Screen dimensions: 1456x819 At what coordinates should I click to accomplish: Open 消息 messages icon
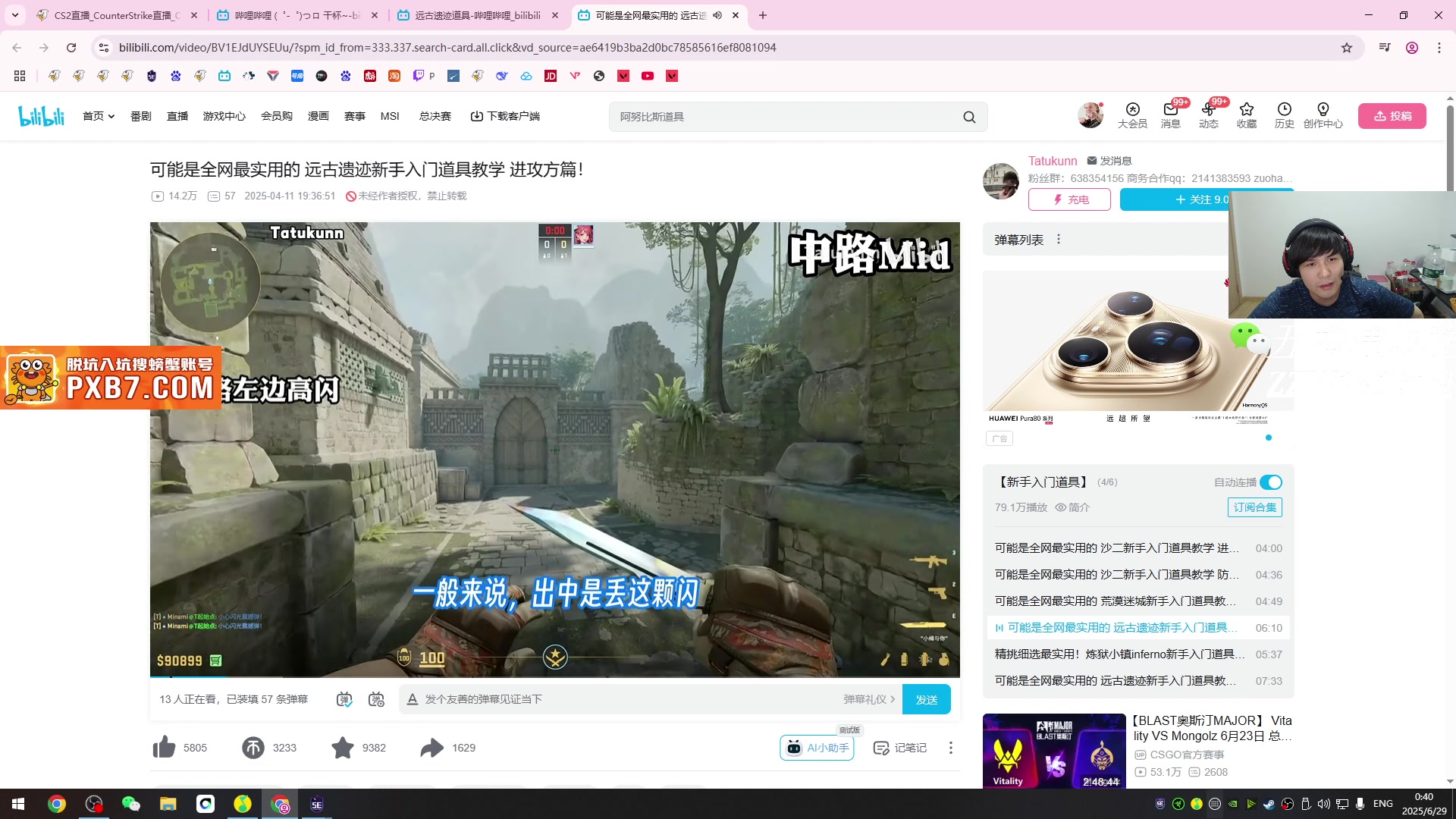[x=1171, y=115]
